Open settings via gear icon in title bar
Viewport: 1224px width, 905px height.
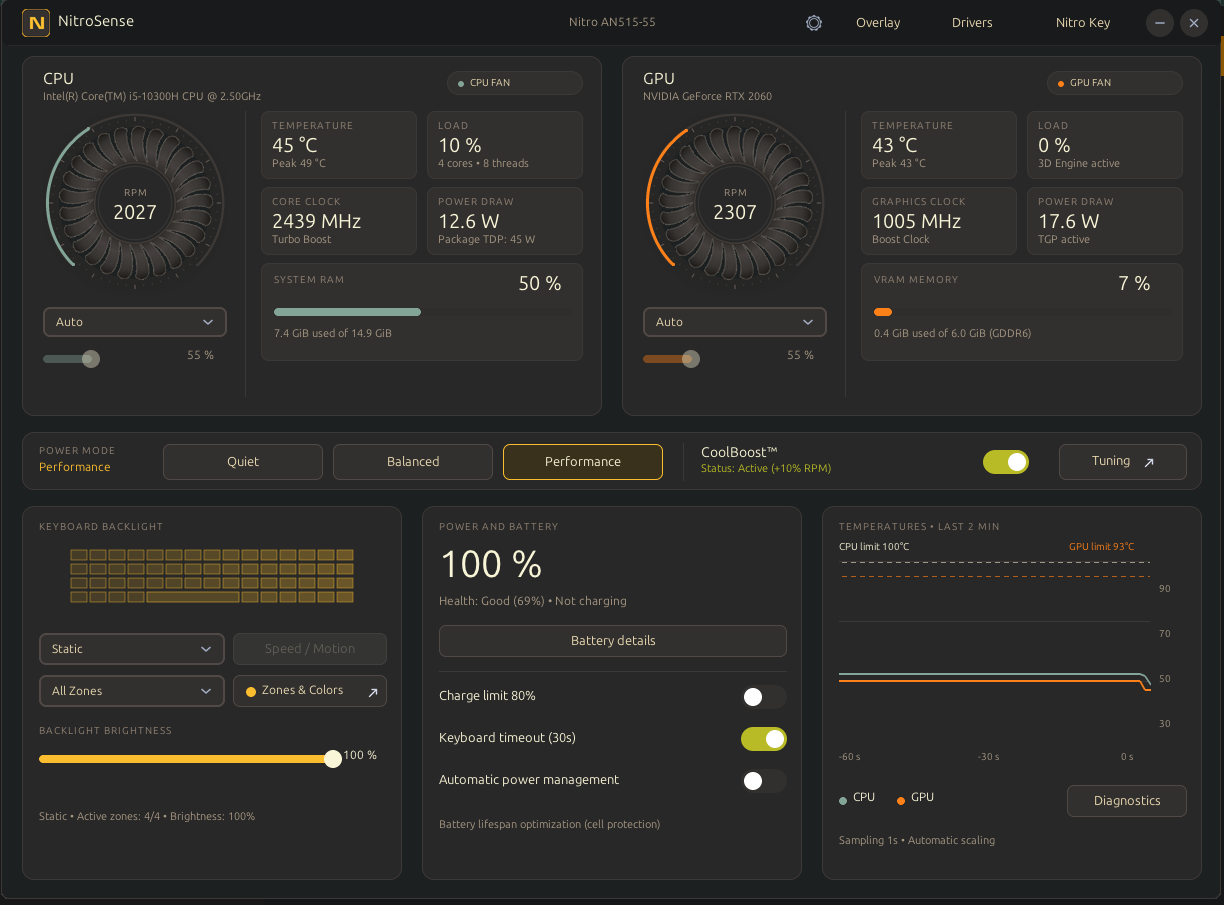point(814,23)
